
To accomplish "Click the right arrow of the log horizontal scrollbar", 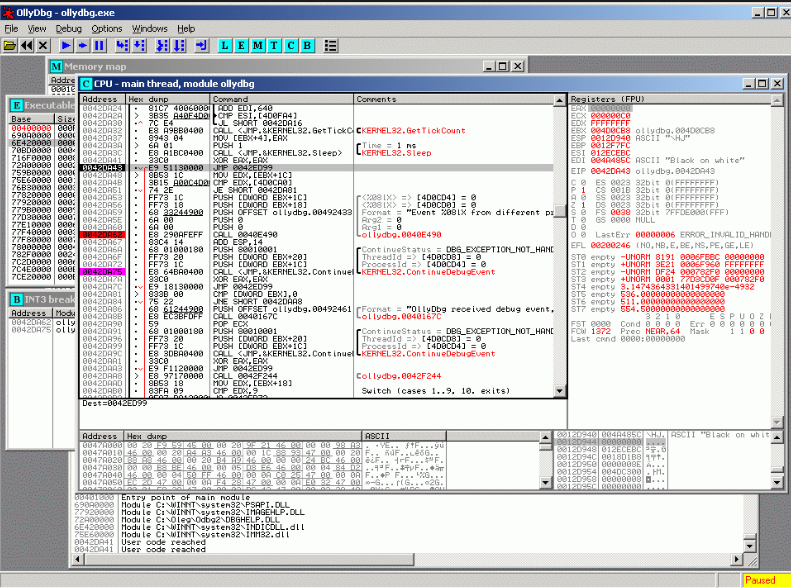I will [x=737, y=559].
